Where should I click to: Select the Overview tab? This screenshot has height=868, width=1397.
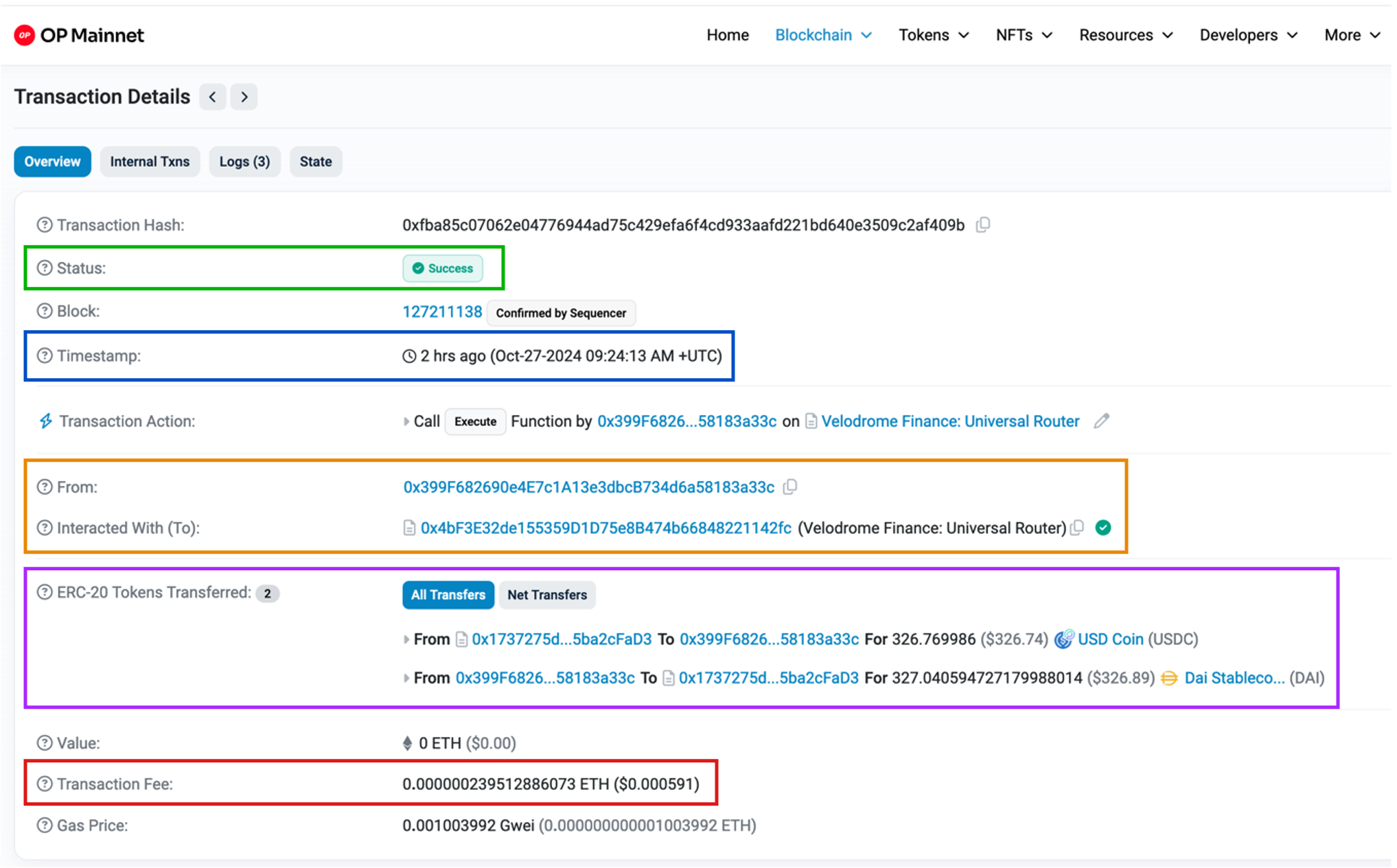[x=53, y=162]
